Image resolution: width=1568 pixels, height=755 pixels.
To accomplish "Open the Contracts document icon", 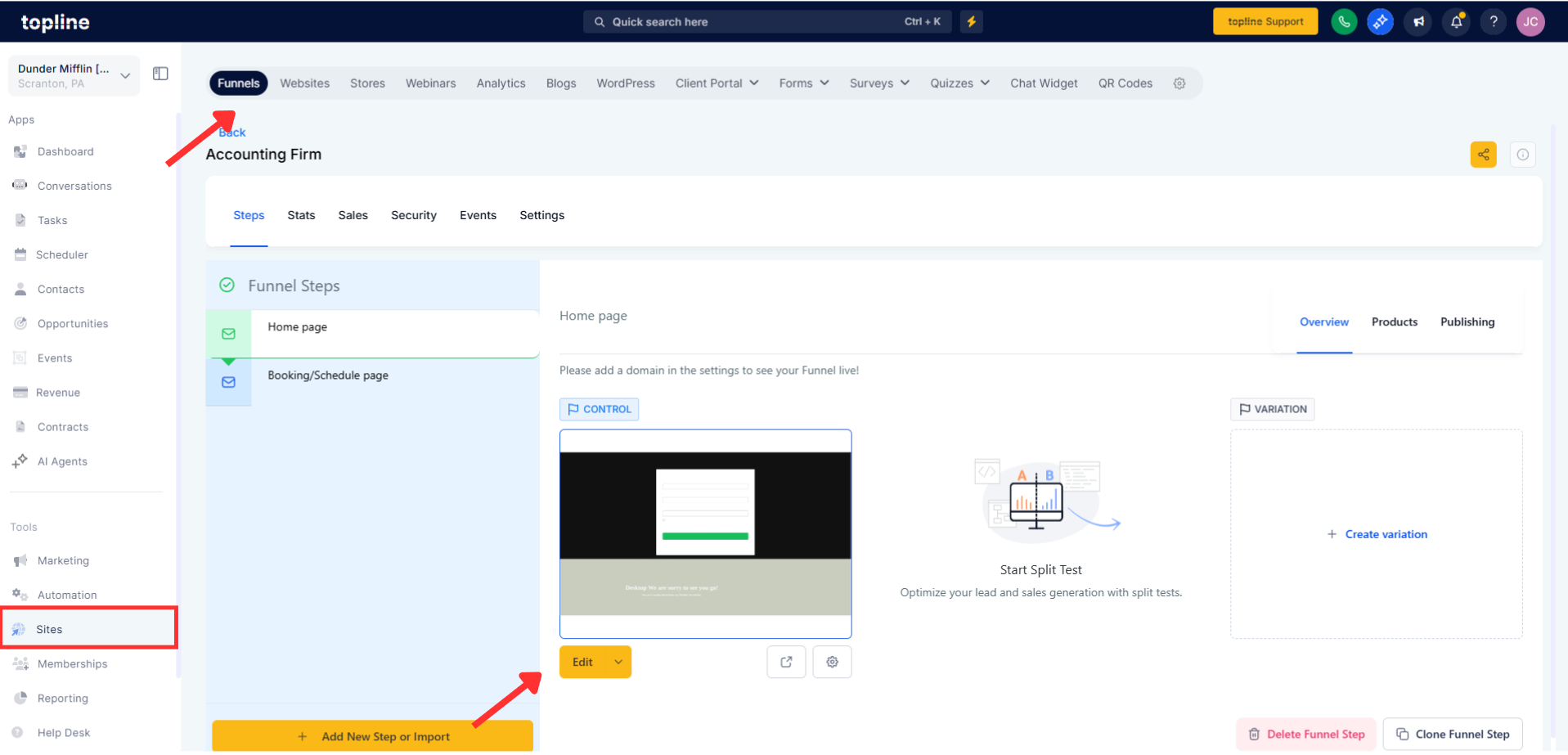I will click(x=20, y=427).
